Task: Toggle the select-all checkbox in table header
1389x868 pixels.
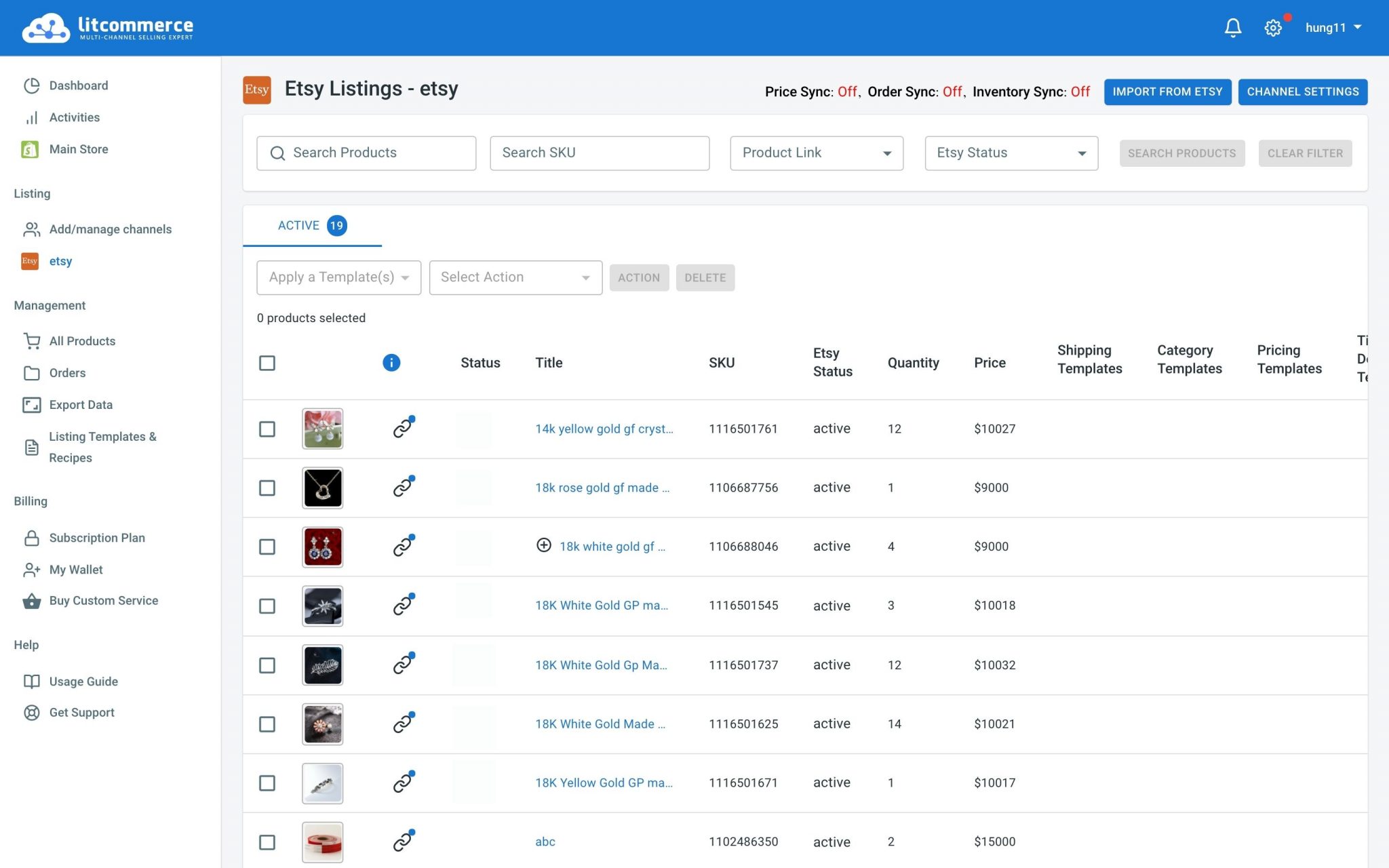Action: (x=267, y=363)
